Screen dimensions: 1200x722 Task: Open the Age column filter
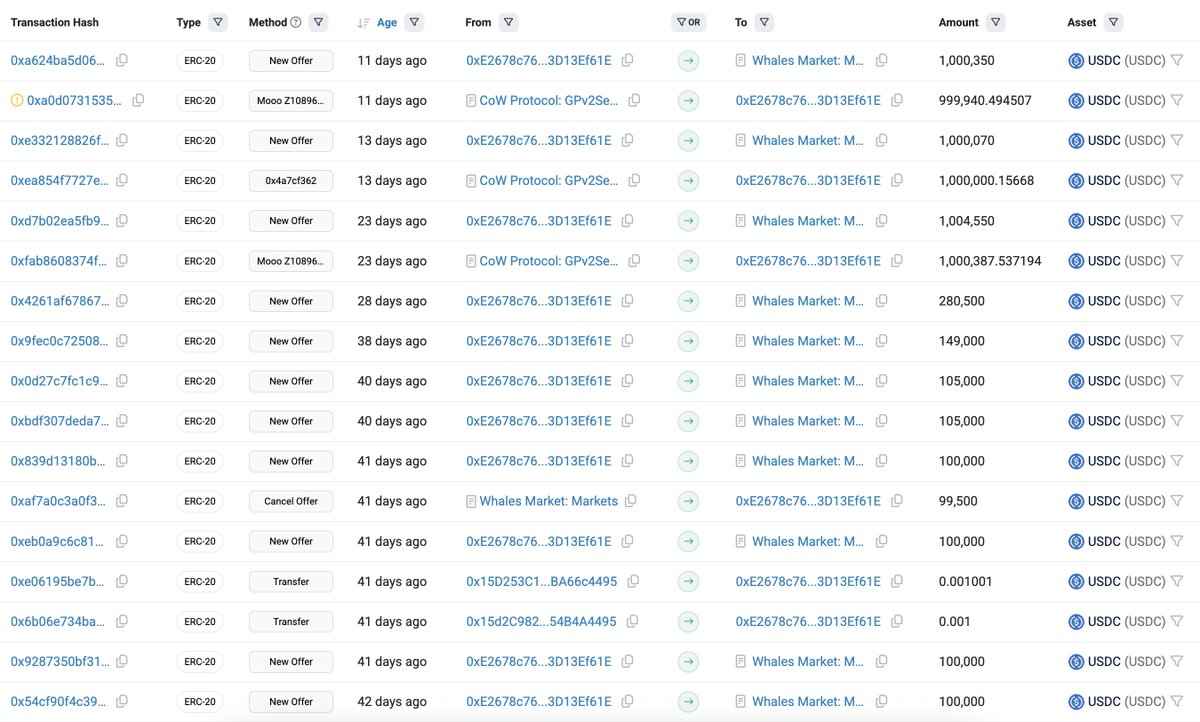click(414, 22)
